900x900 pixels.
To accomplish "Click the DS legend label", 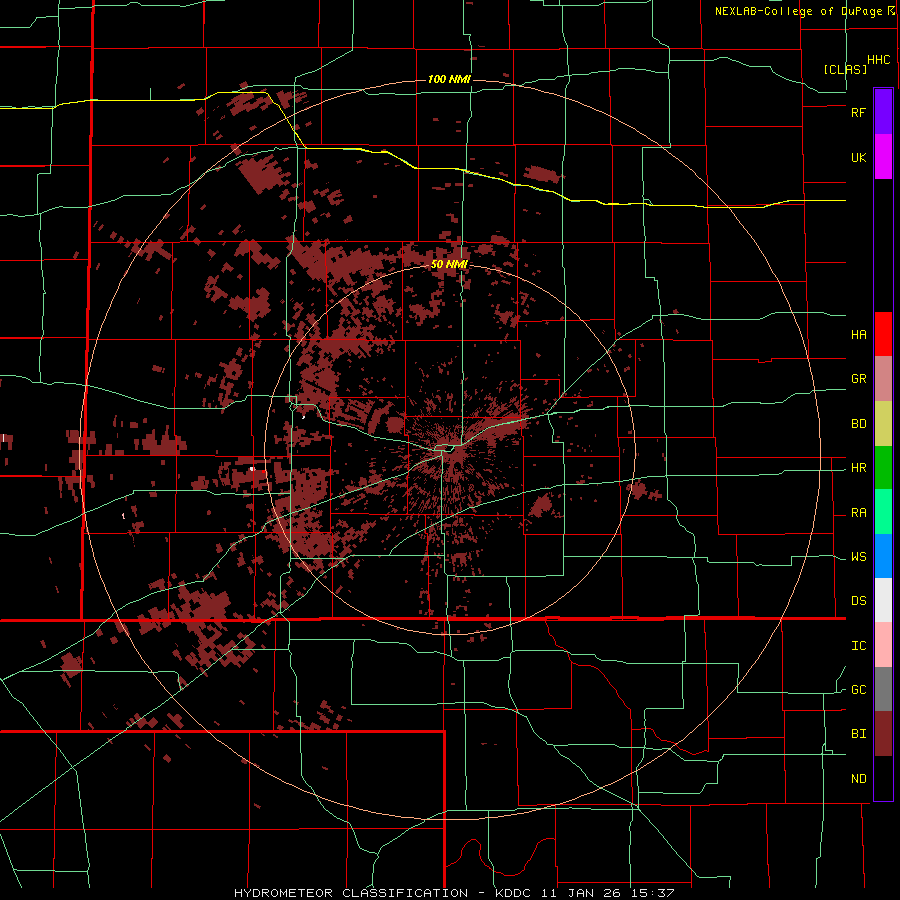I will [858, 601].
